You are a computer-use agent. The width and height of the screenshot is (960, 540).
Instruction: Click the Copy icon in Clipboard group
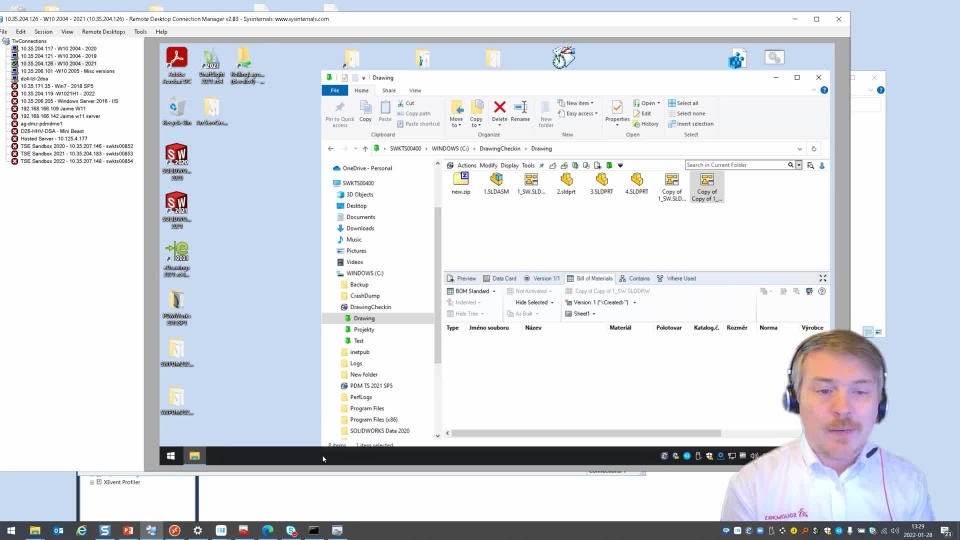click(x=366, y=108)
